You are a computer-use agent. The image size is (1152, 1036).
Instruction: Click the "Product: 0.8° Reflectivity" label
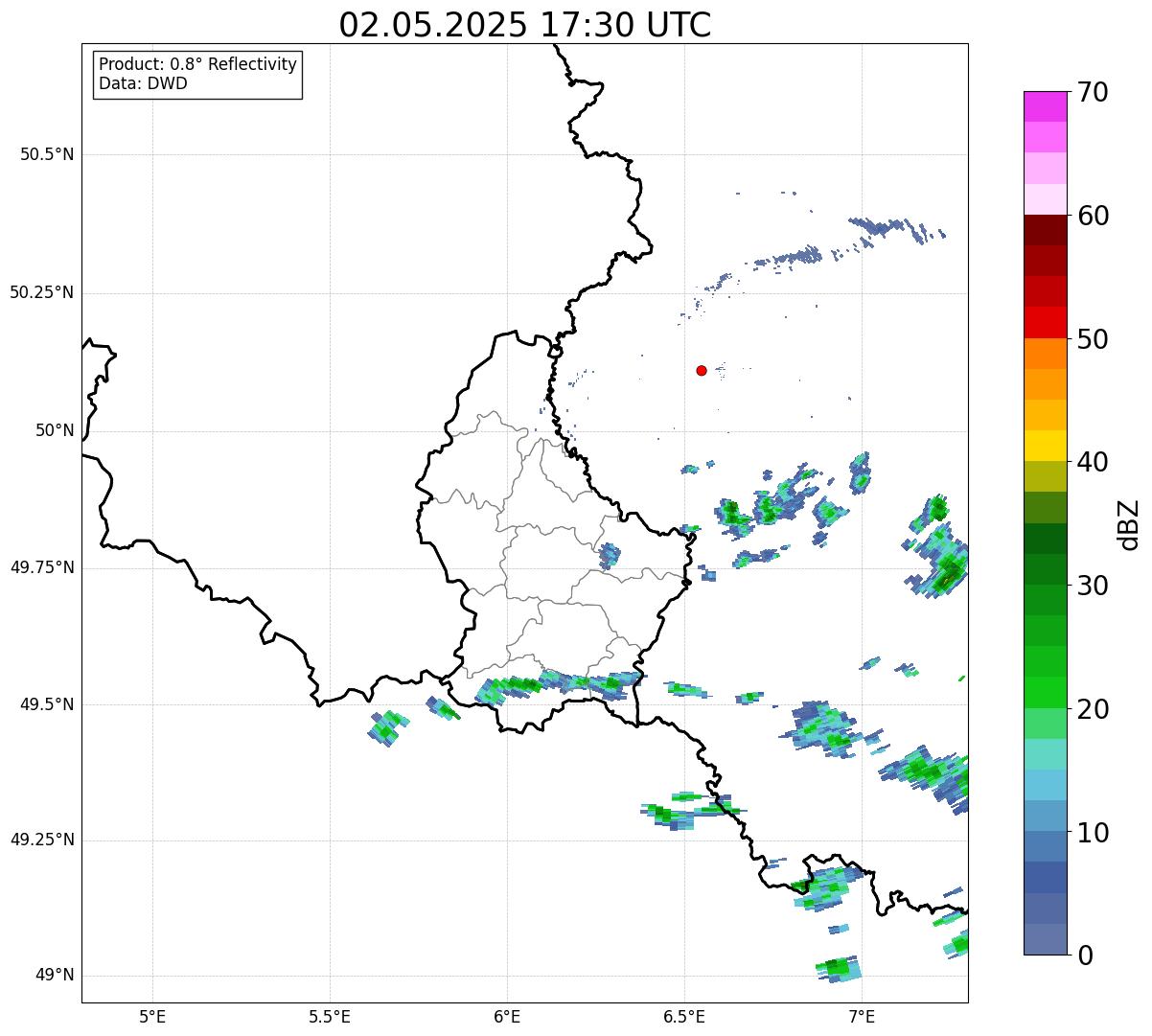point(198,64)
